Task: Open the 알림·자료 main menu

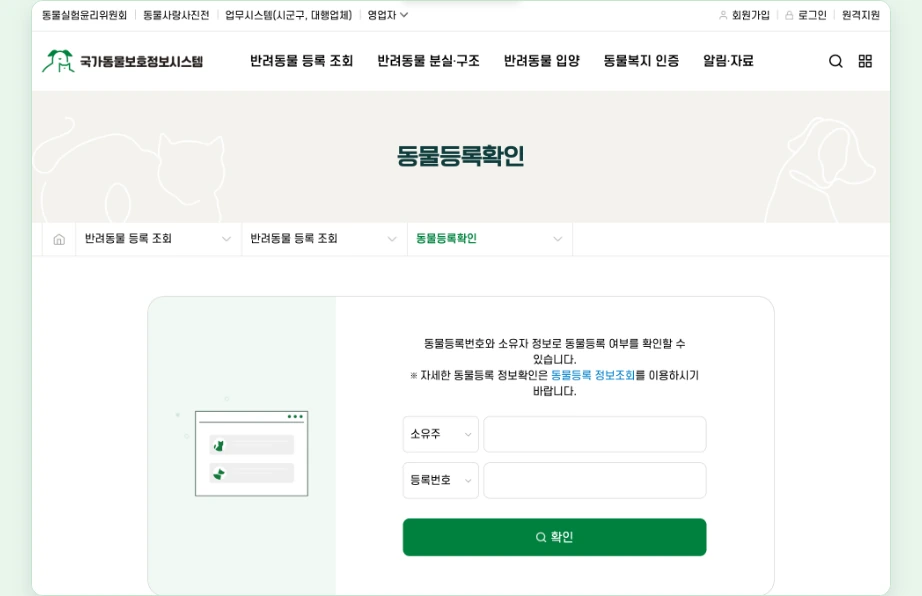Action: click(728, 61)
